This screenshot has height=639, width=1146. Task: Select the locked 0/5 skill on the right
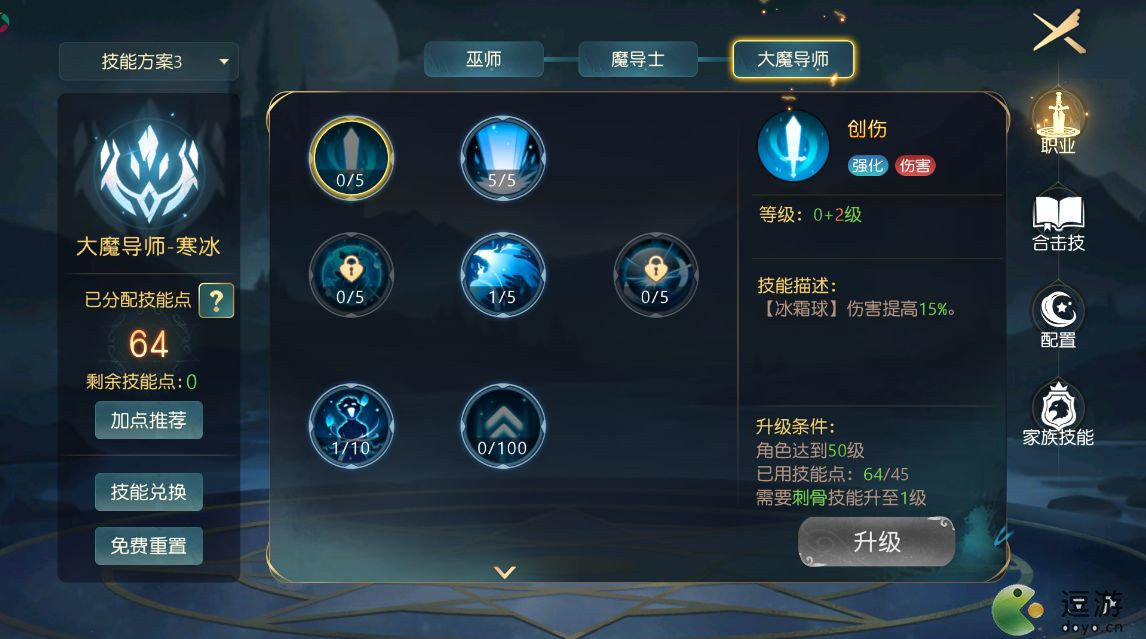coord(655,275)
